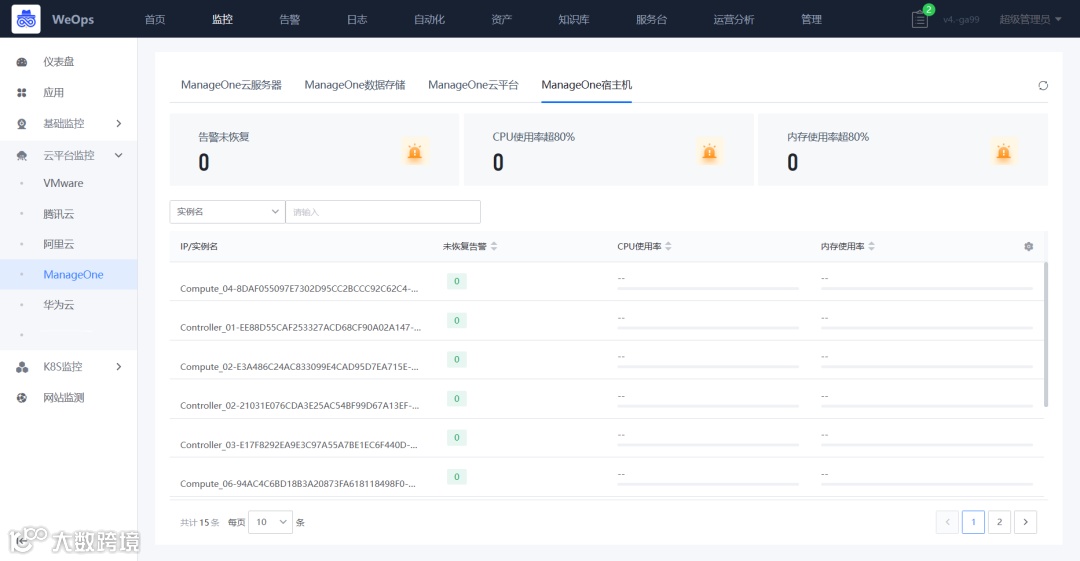Open 知识库 in top navigation
Image resolution: width=1080 pixels, height=561 pixels.
coord(574,19)
